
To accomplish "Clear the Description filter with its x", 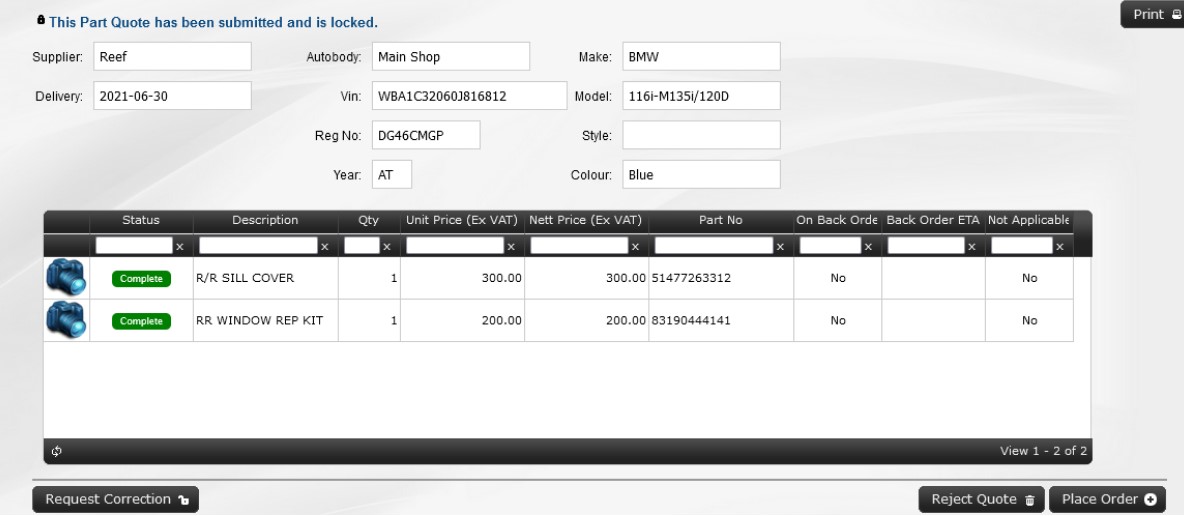I will (325, 246).
